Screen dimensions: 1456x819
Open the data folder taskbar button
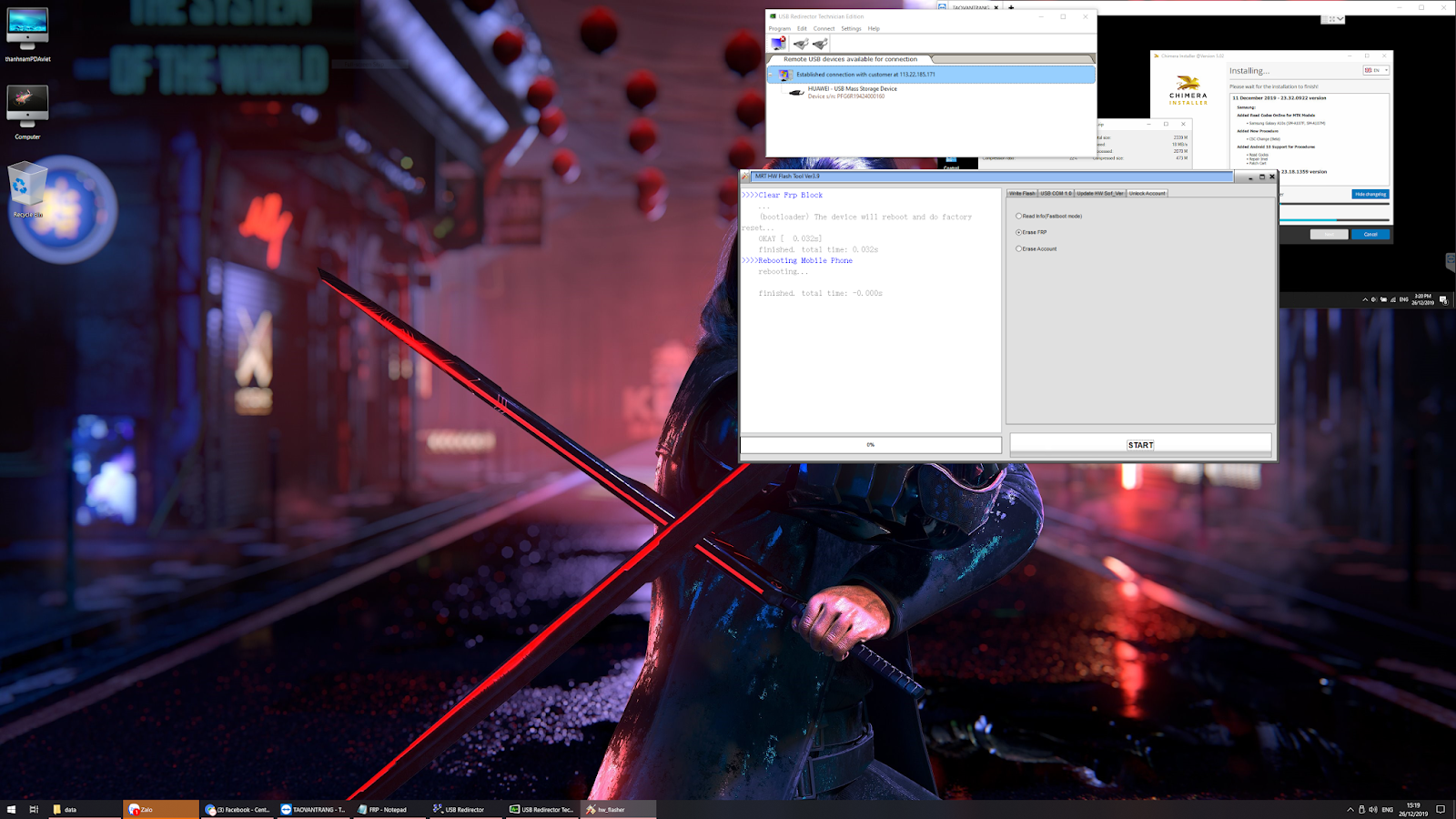(x=84, y=809)
